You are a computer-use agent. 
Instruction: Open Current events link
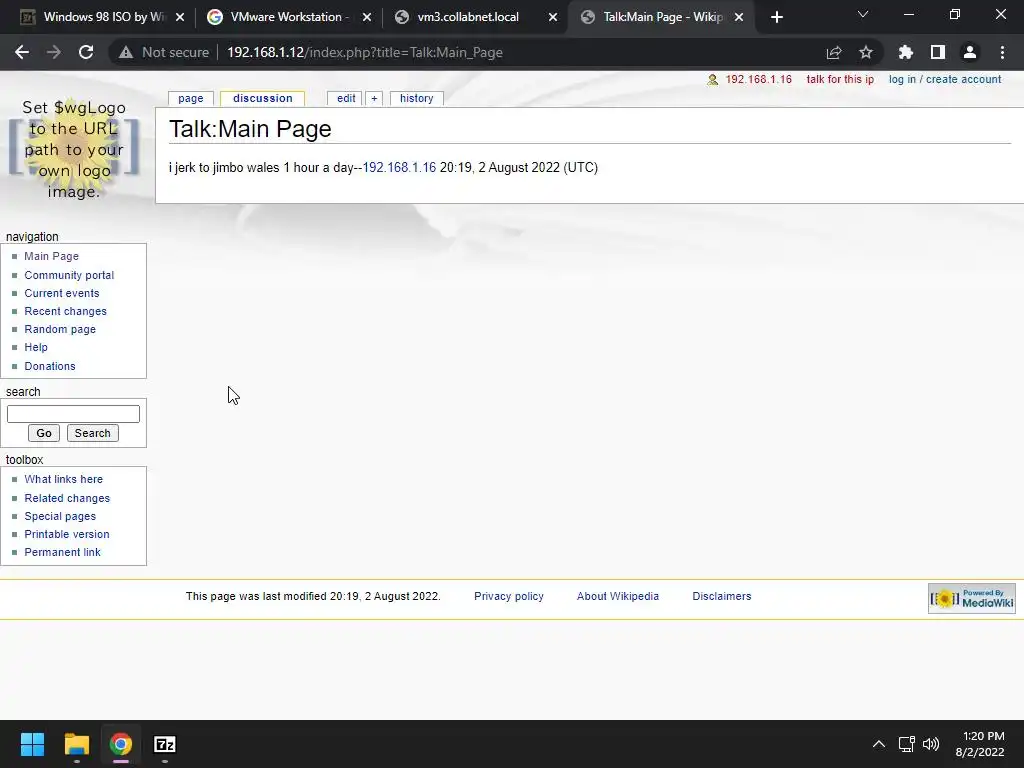pyautogui.click(x=62, y=293)
